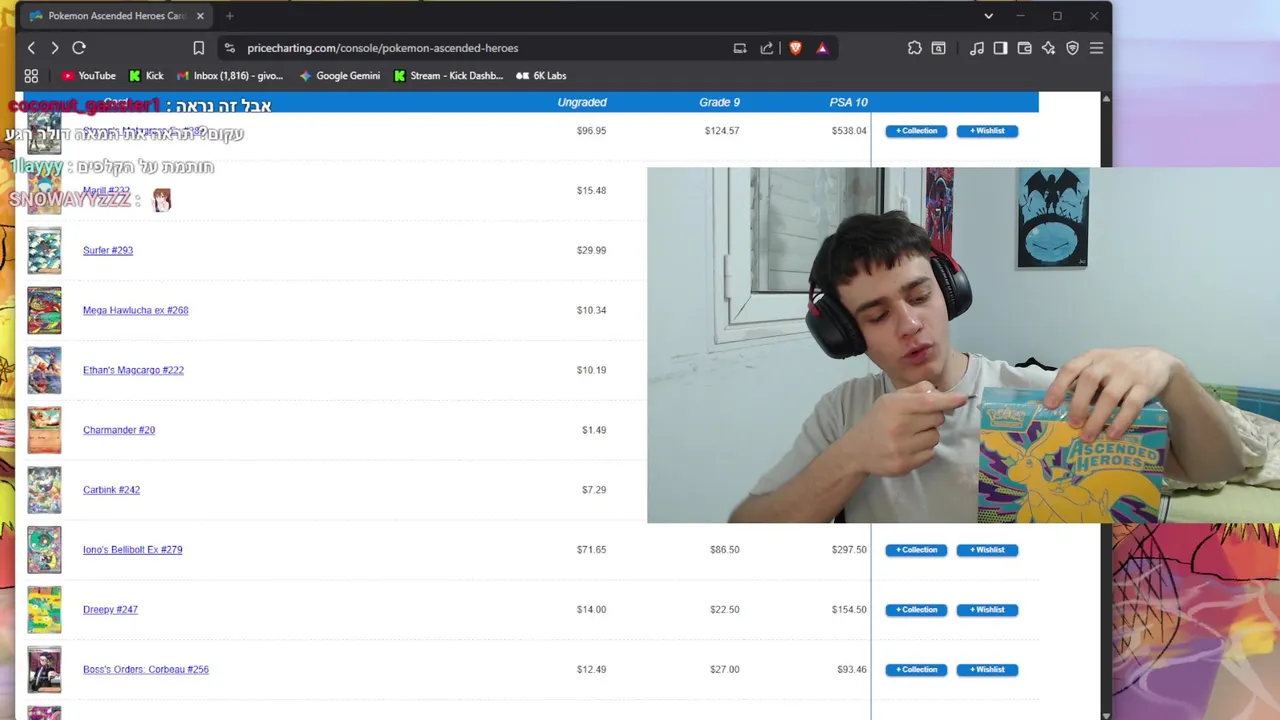Open a new tab with plus button
The height and width of the screenshot is (720, 1280).
pyautogui.click(x=229, y=16)
